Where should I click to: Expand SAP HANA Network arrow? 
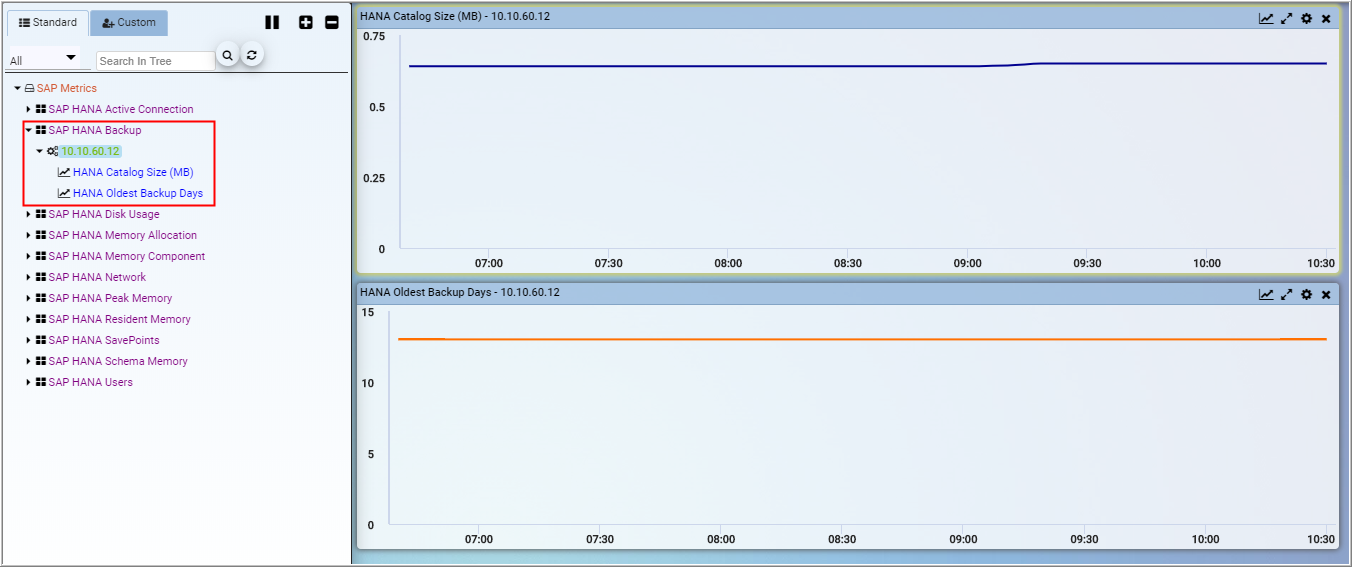(x=29, y=277)
